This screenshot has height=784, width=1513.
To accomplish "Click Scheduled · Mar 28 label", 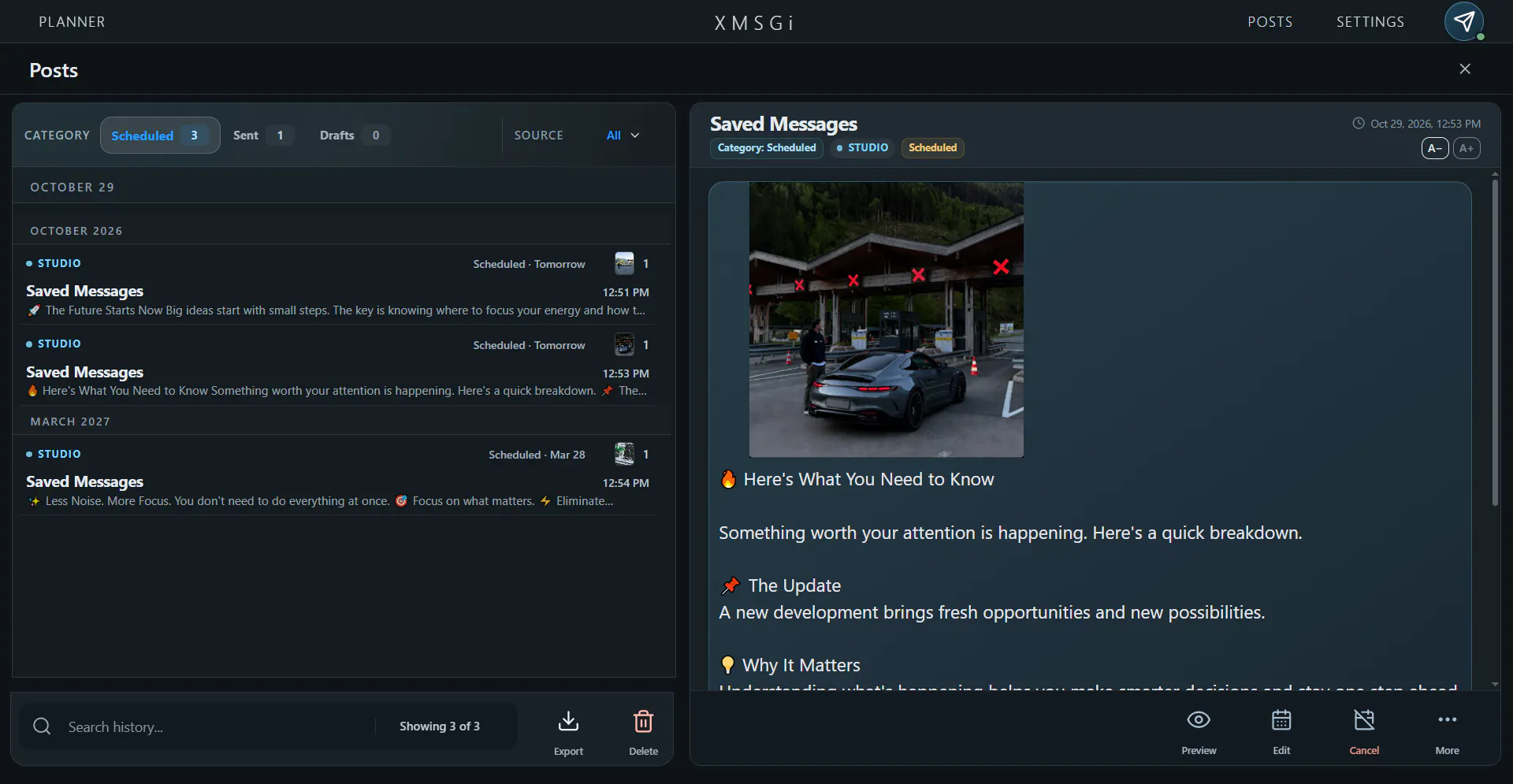I will coord(537,455).
